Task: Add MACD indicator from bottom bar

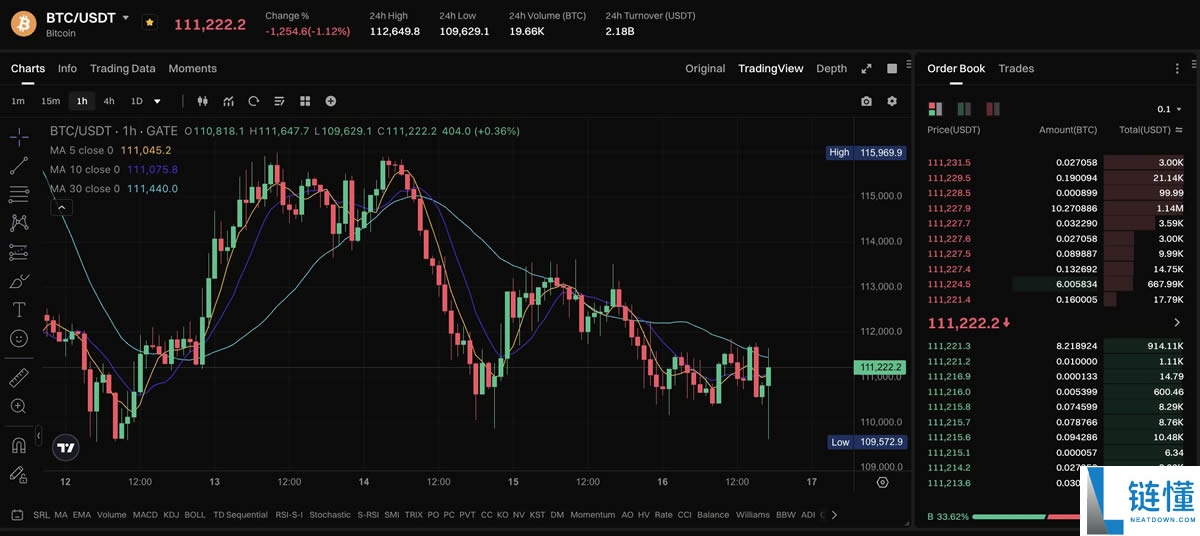Action: [146, 515]
